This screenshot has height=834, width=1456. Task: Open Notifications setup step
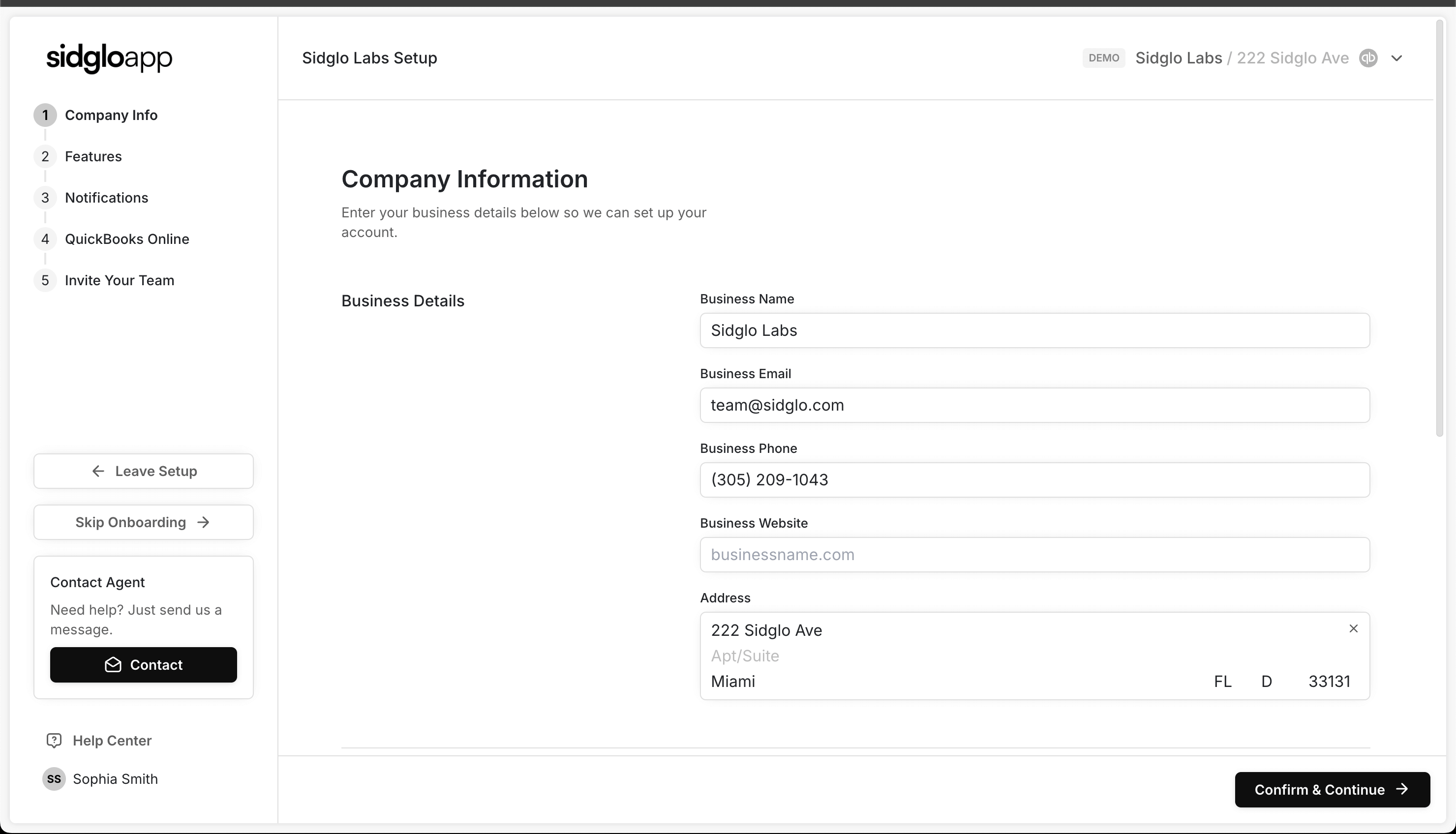(107, 198)
